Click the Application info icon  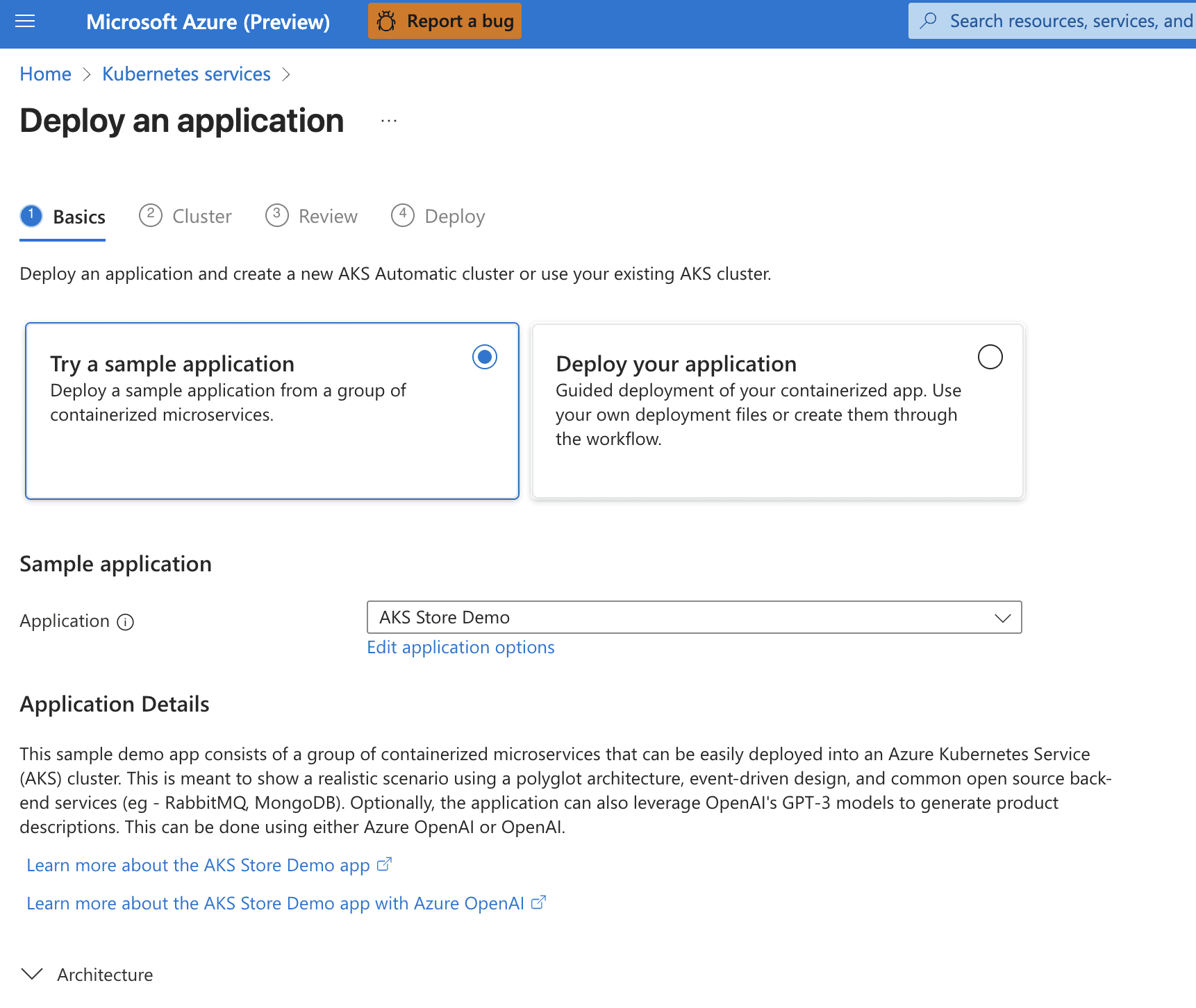tap(126, 622)
